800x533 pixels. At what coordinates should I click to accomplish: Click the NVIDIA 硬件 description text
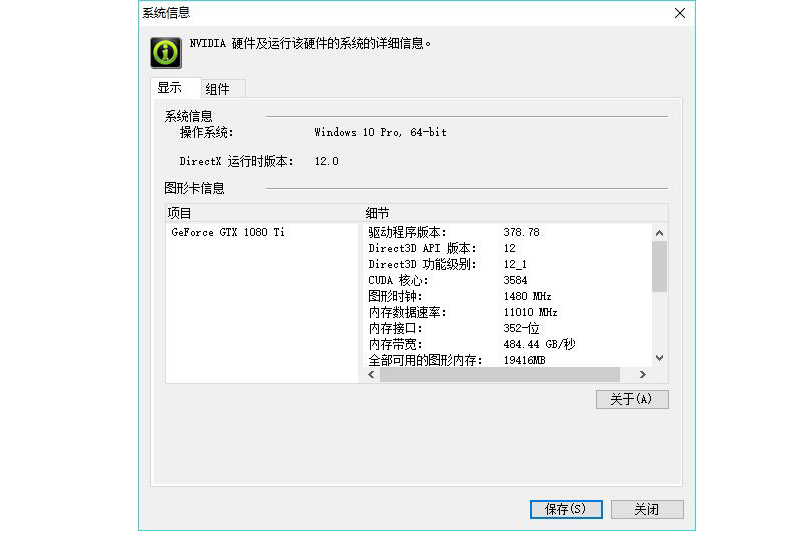(x=310, y=44)
